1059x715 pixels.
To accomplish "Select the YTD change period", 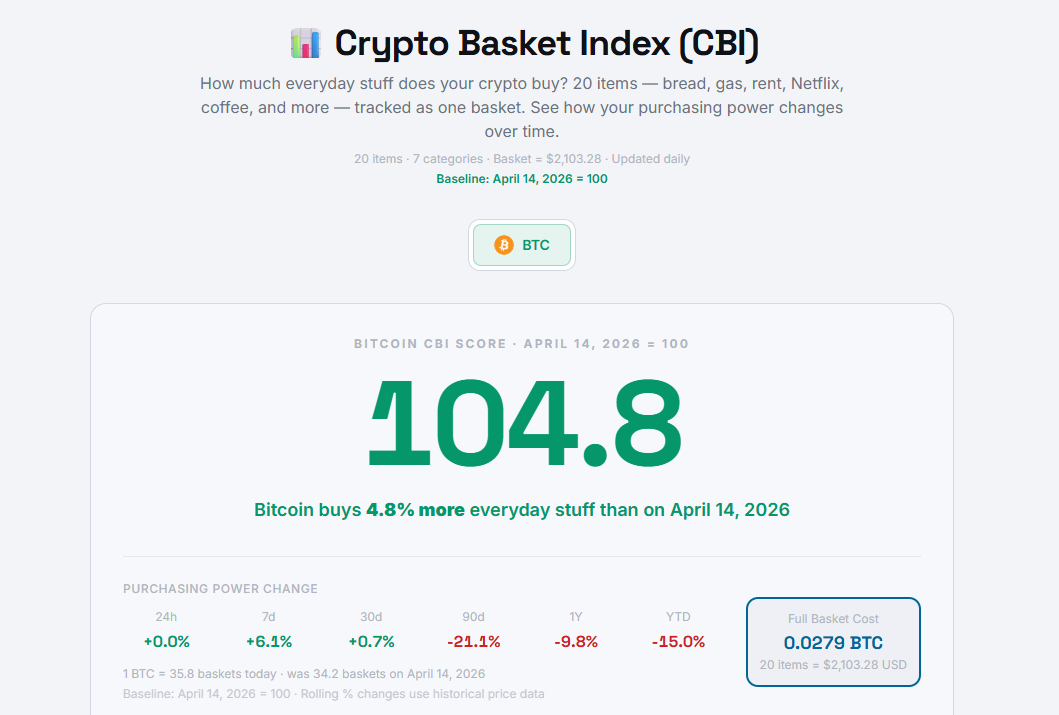I will [677, 617].
